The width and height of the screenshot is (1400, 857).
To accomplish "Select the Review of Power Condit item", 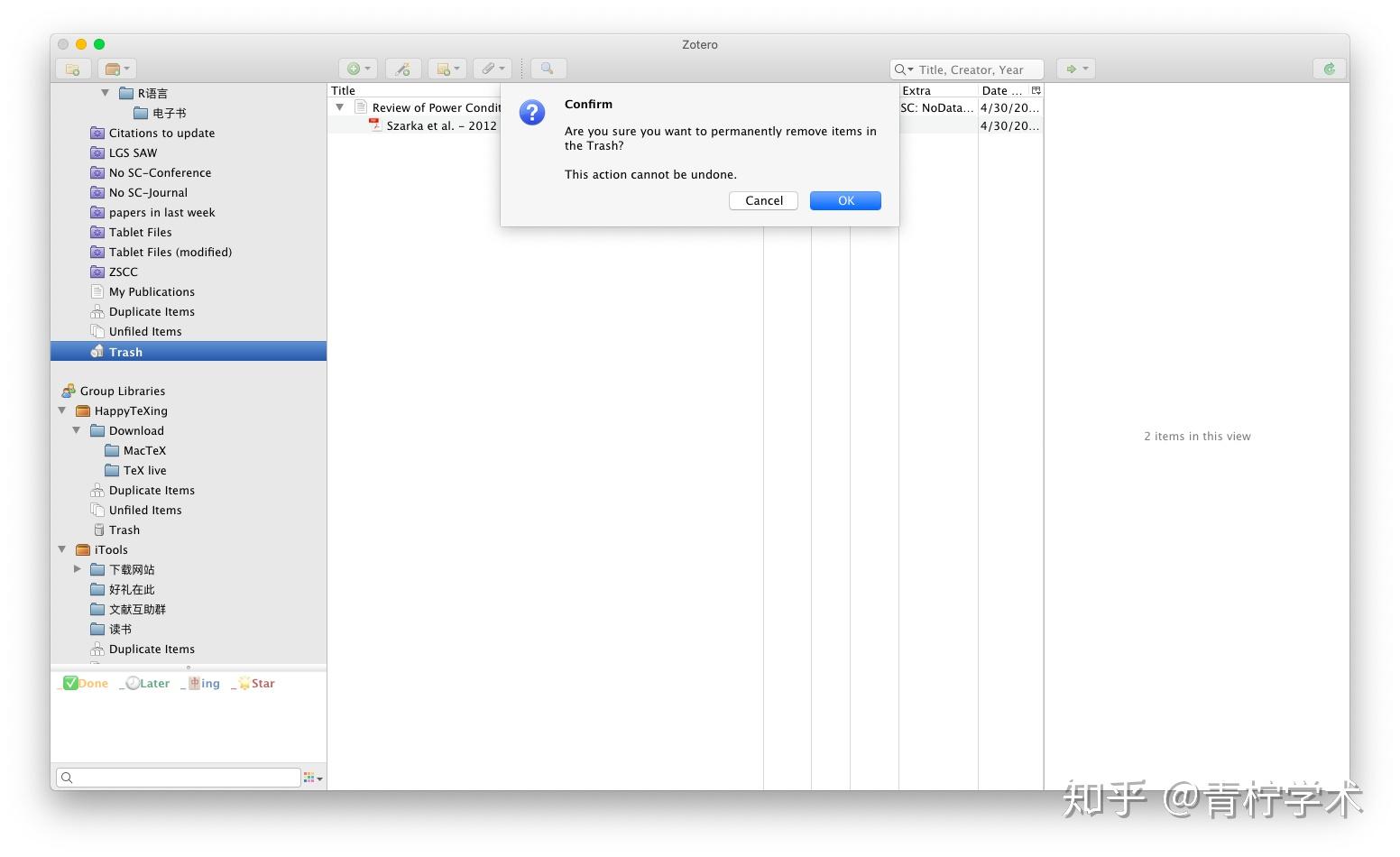I will 437,107.
